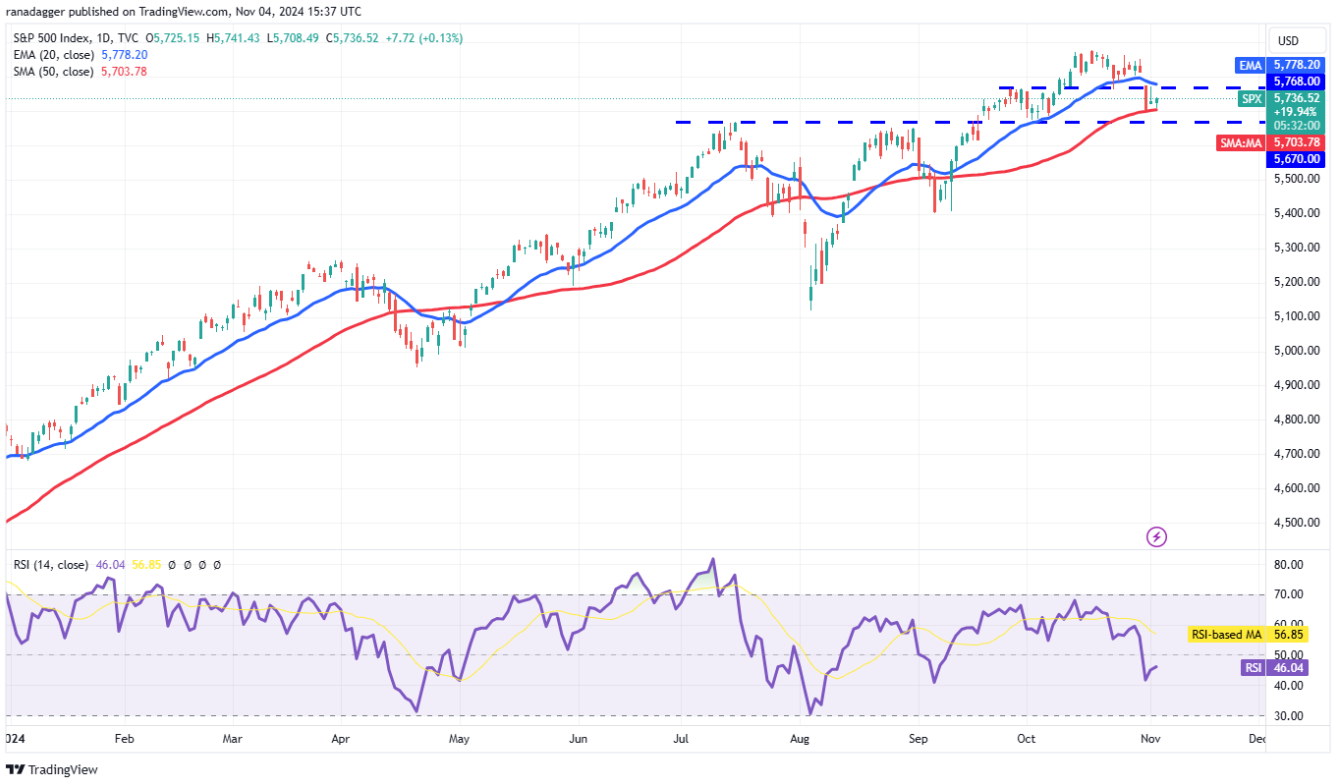The width and height of the screenshot is (1337, 784).
Task: Click the purple lightning bolt event icon
Action: click(x=1156, y=537)
